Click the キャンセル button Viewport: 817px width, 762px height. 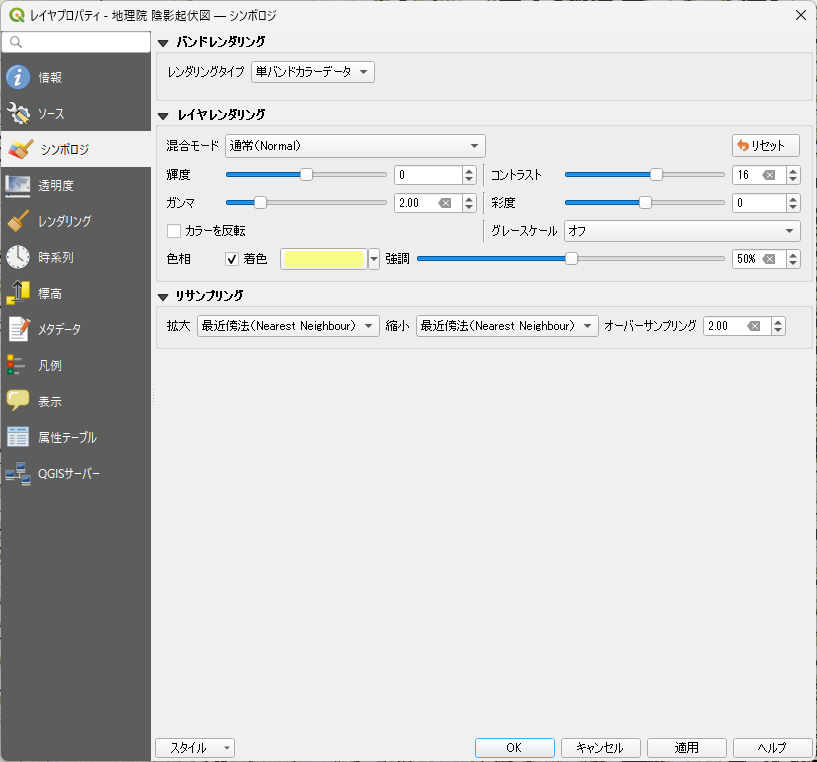pos(600,748)
